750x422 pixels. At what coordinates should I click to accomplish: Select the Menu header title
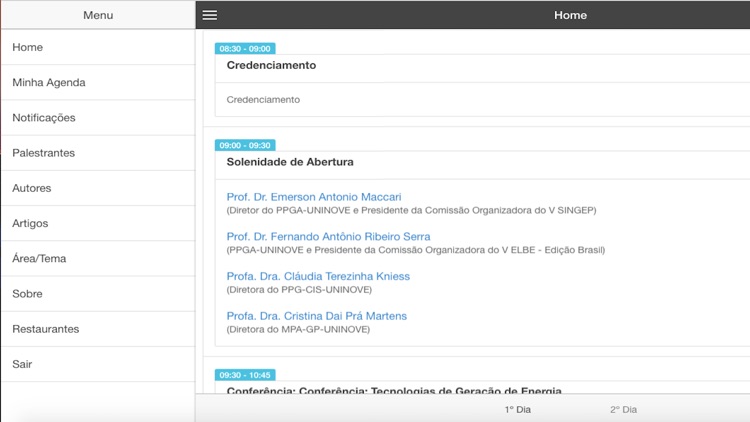tap(98, 15)
